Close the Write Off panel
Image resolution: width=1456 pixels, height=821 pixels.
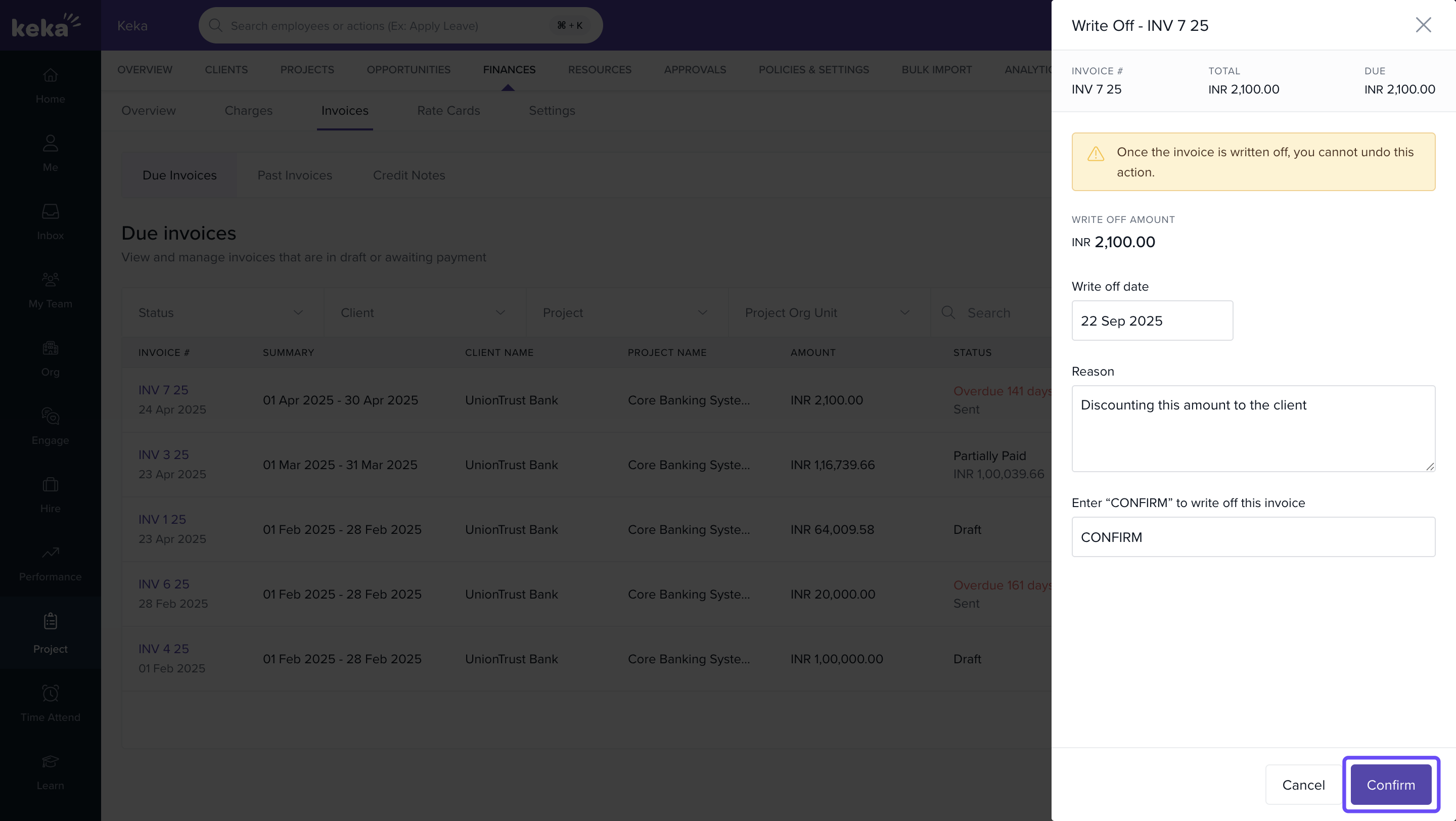pyautogui.click(x=1423, y=25)
